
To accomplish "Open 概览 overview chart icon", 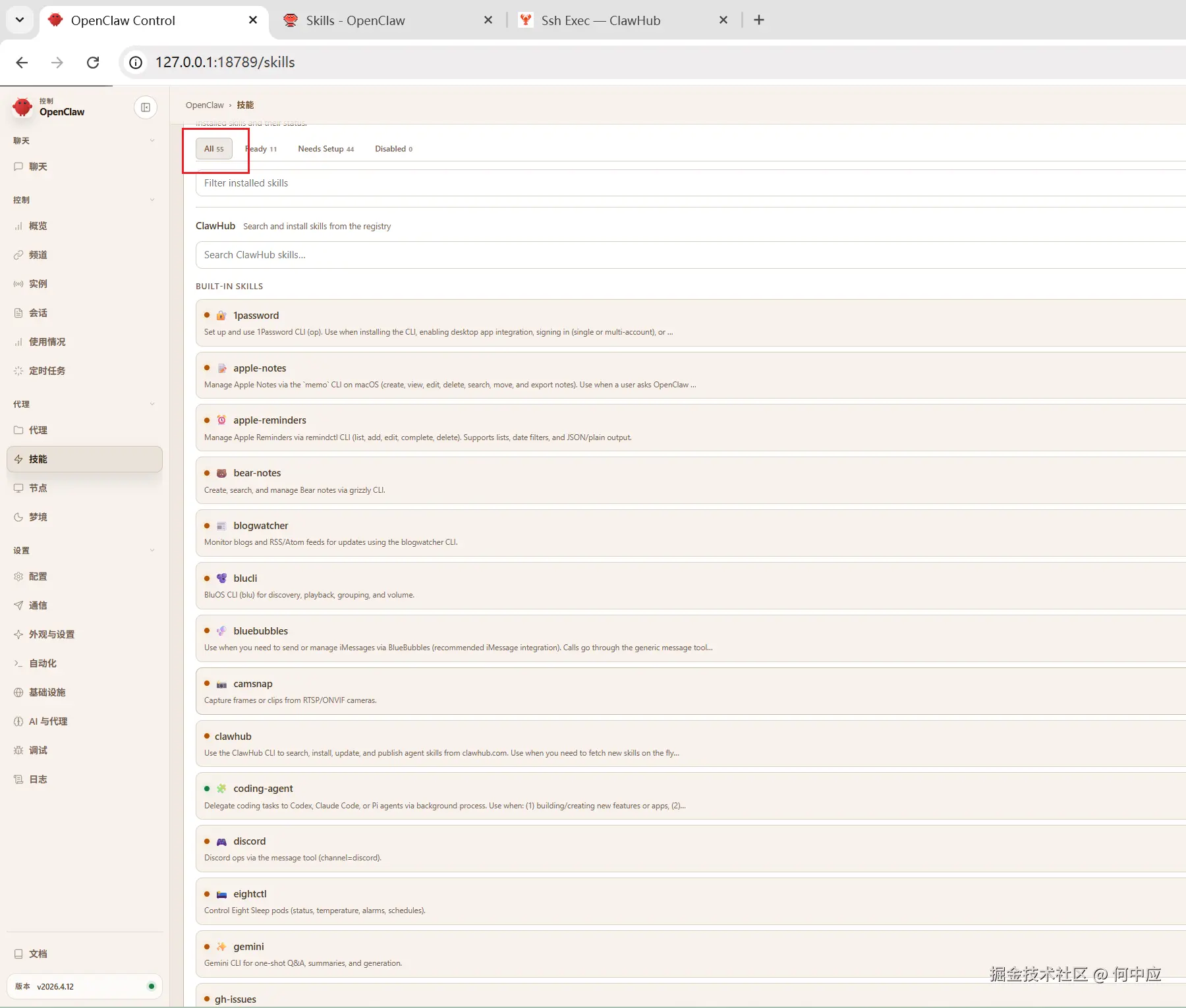I will point(18,226).
